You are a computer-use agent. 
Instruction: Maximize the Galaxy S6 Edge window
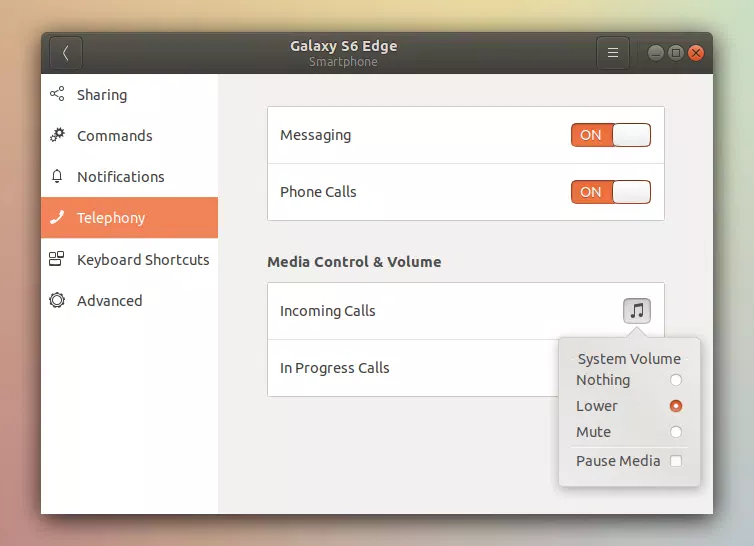point(676,53)
